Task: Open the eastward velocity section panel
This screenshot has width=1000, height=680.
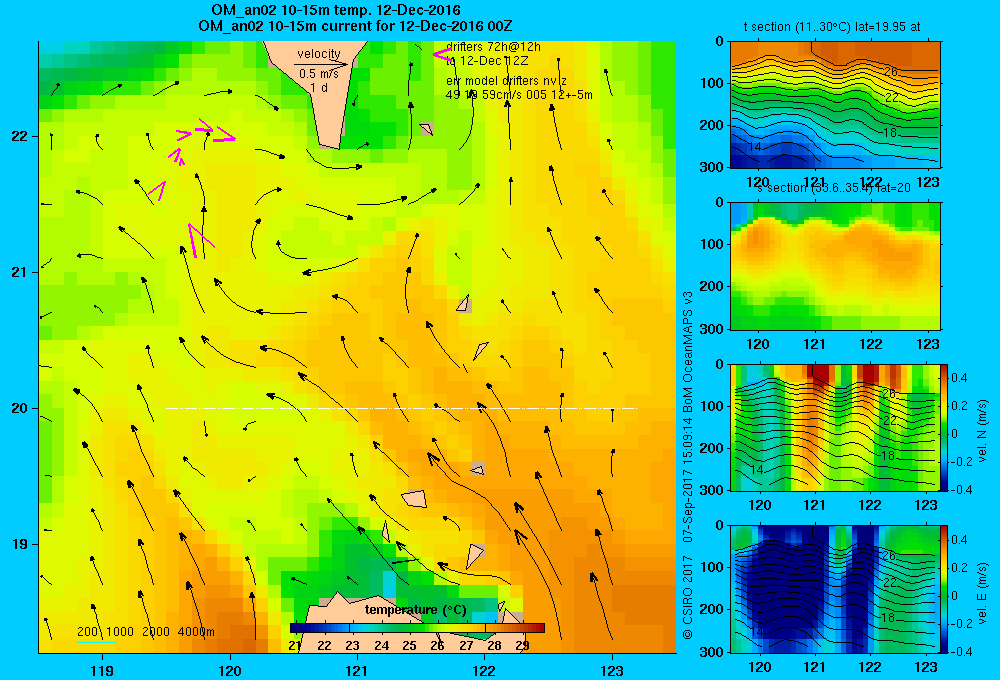Action: (835, 589)
